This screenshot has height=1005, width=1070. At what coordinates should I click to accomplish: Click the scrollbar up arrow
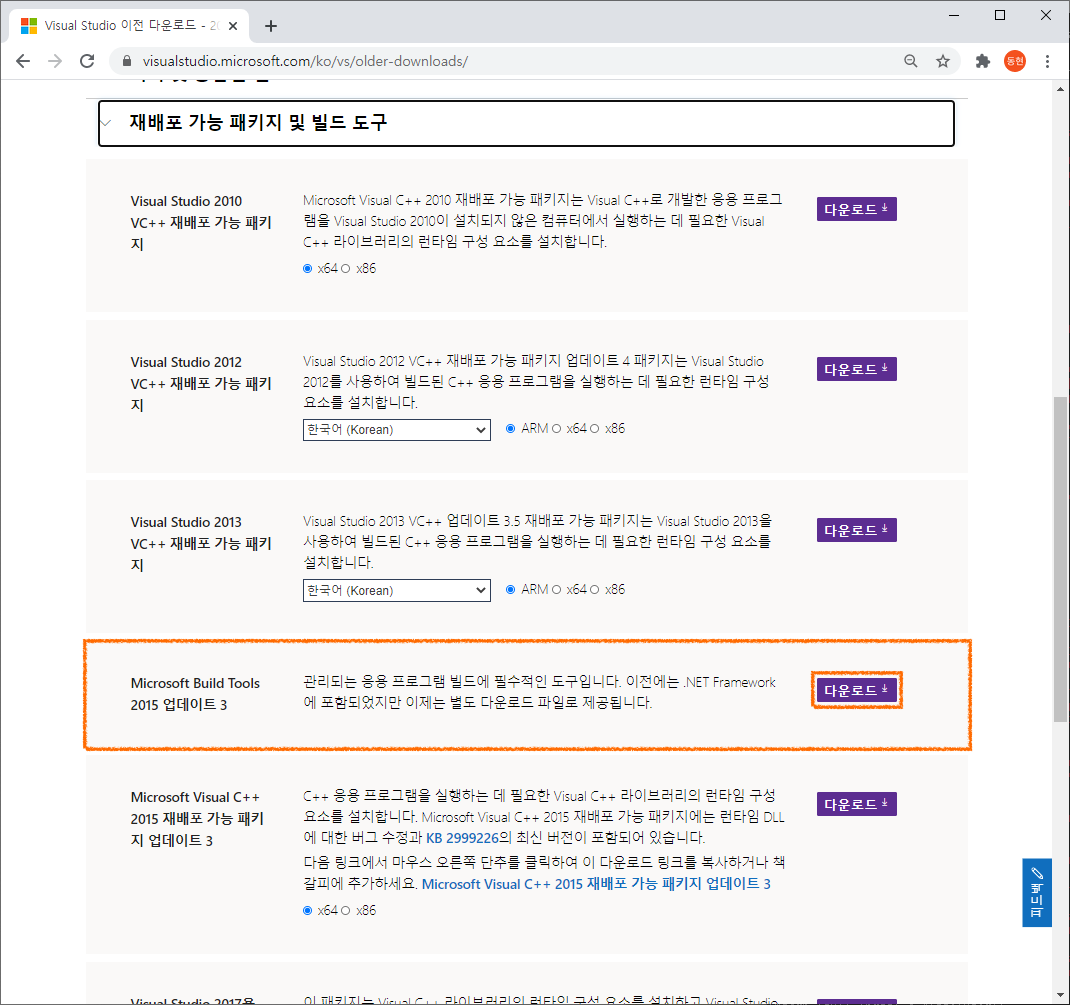pos(1060,89)
